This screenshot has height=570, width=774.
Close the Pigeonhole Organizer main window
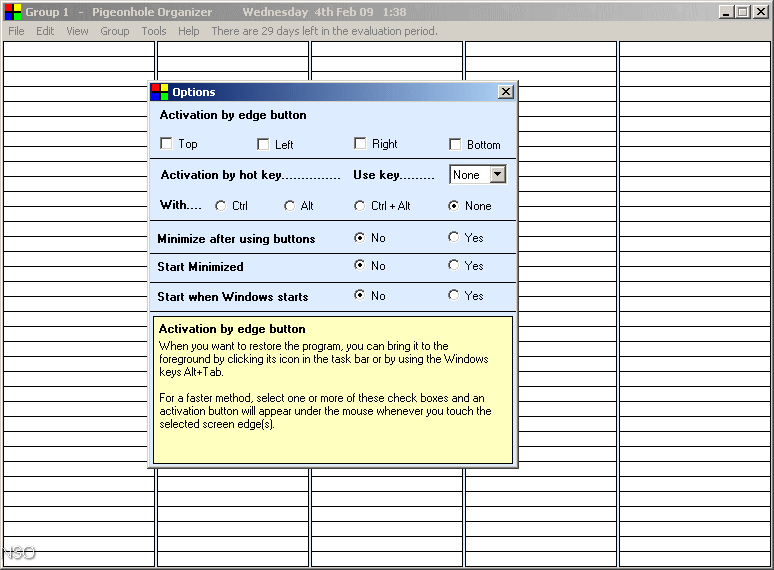pos(761,12)
